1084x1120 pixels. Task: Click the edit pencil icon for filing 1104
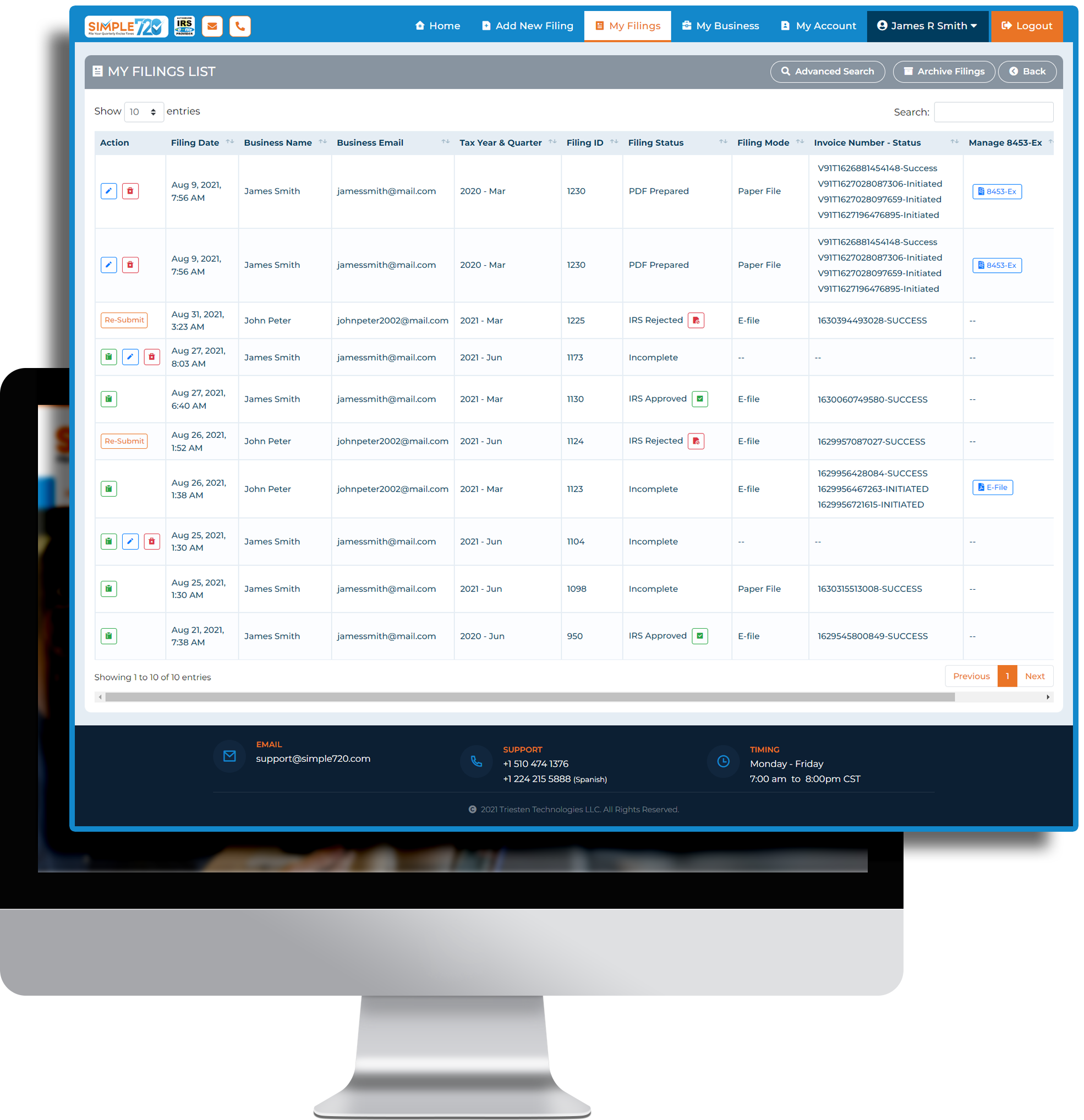coord(130,540)
